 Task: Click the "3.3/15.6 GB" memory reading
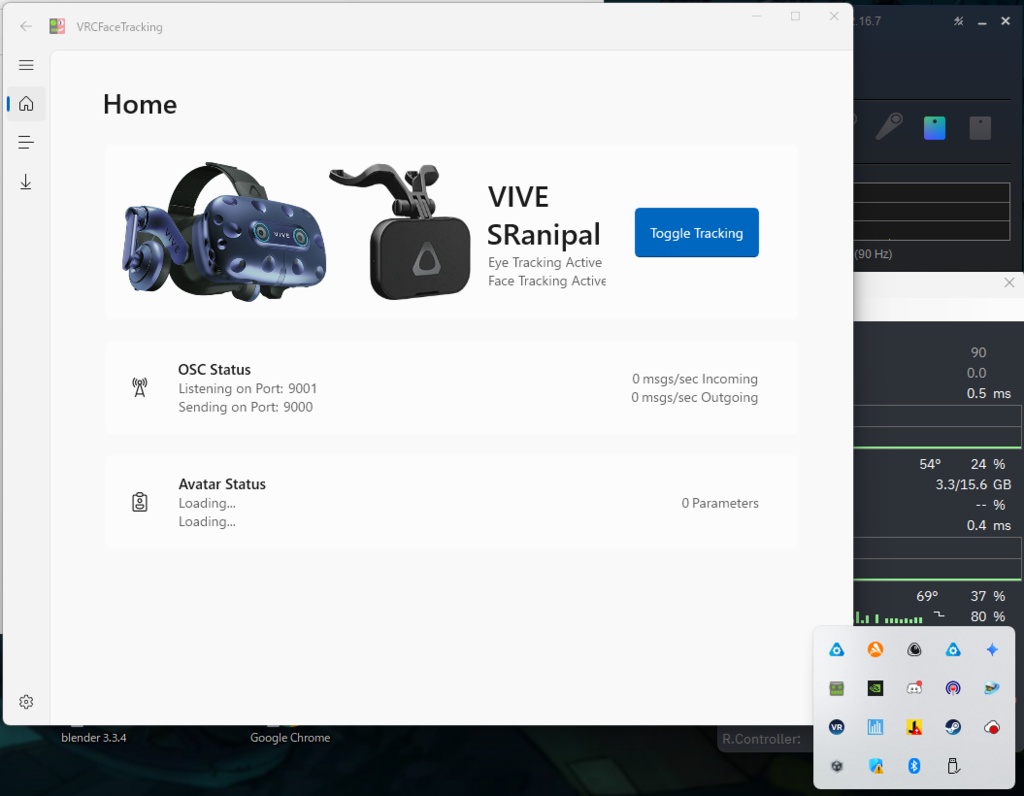(x=973, y=485)
